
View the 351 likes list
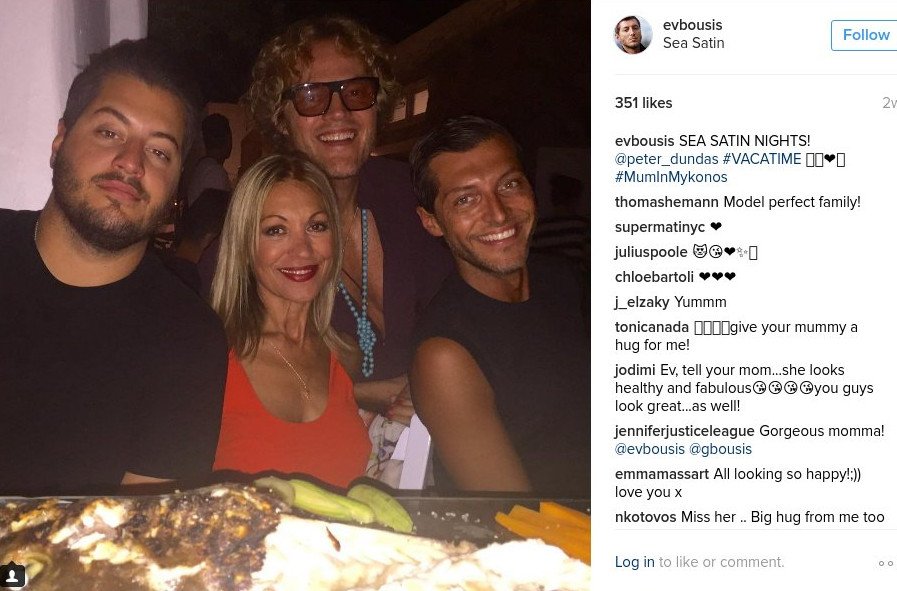(x=644, y=103)
